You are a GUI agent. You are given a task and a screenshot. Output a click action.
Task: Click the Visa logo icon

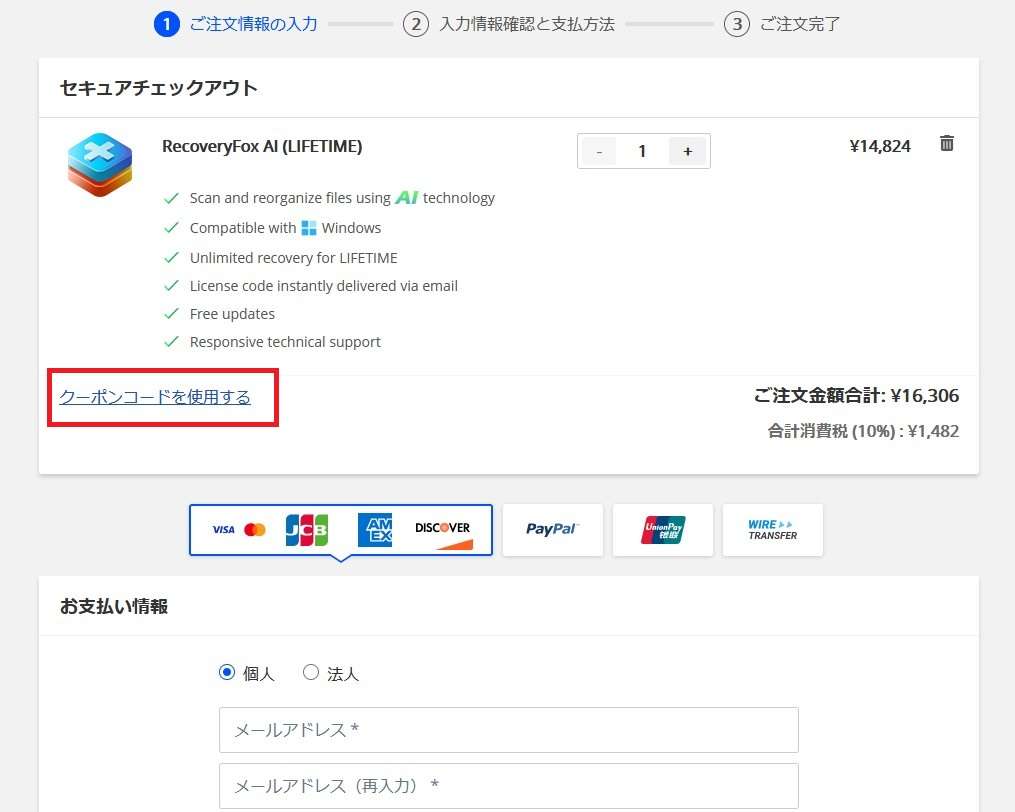[x=223, y=530]
